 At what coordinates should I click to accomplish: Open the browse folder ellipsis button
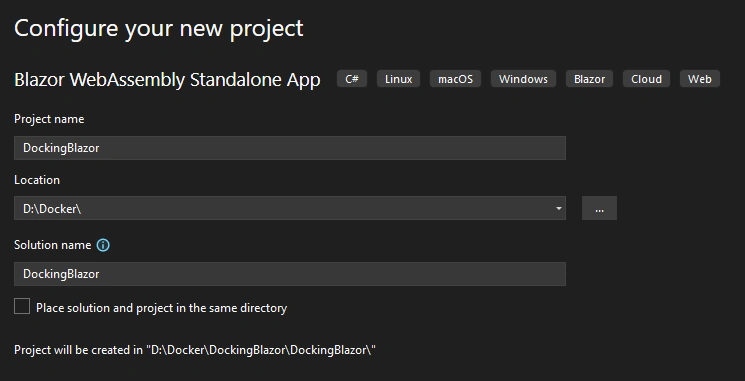pyautogui.click(x=599, y=208)
